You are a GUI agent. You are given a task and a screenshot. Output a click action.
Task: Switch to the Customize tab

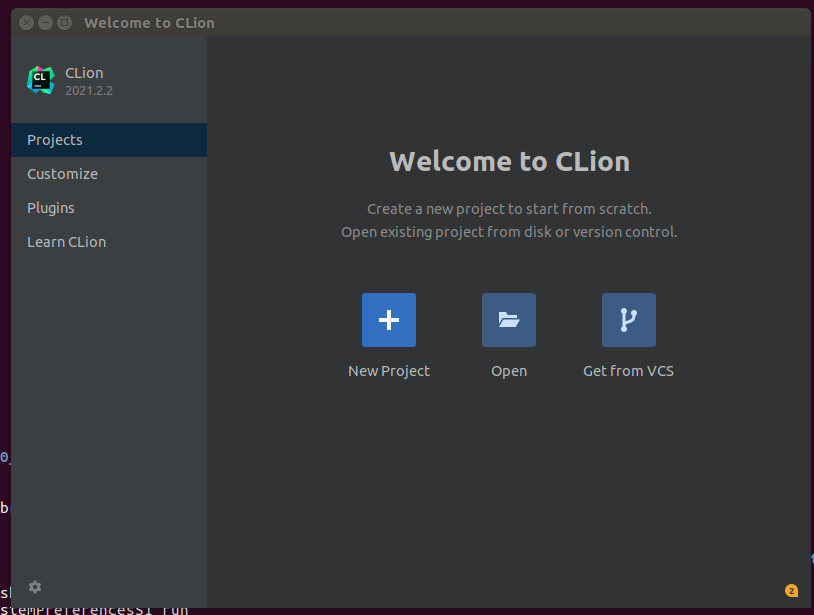coord(109,174)
